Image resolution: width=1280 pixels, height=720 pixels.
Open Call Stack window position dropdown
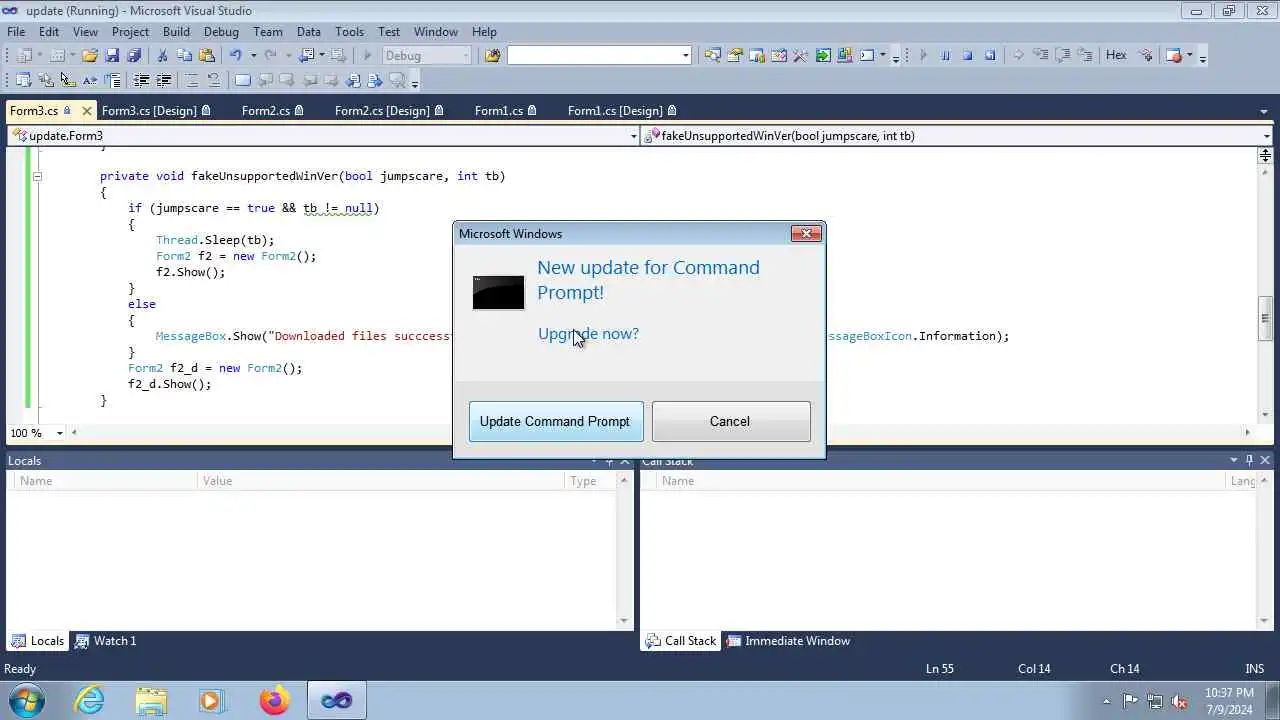1234,460
